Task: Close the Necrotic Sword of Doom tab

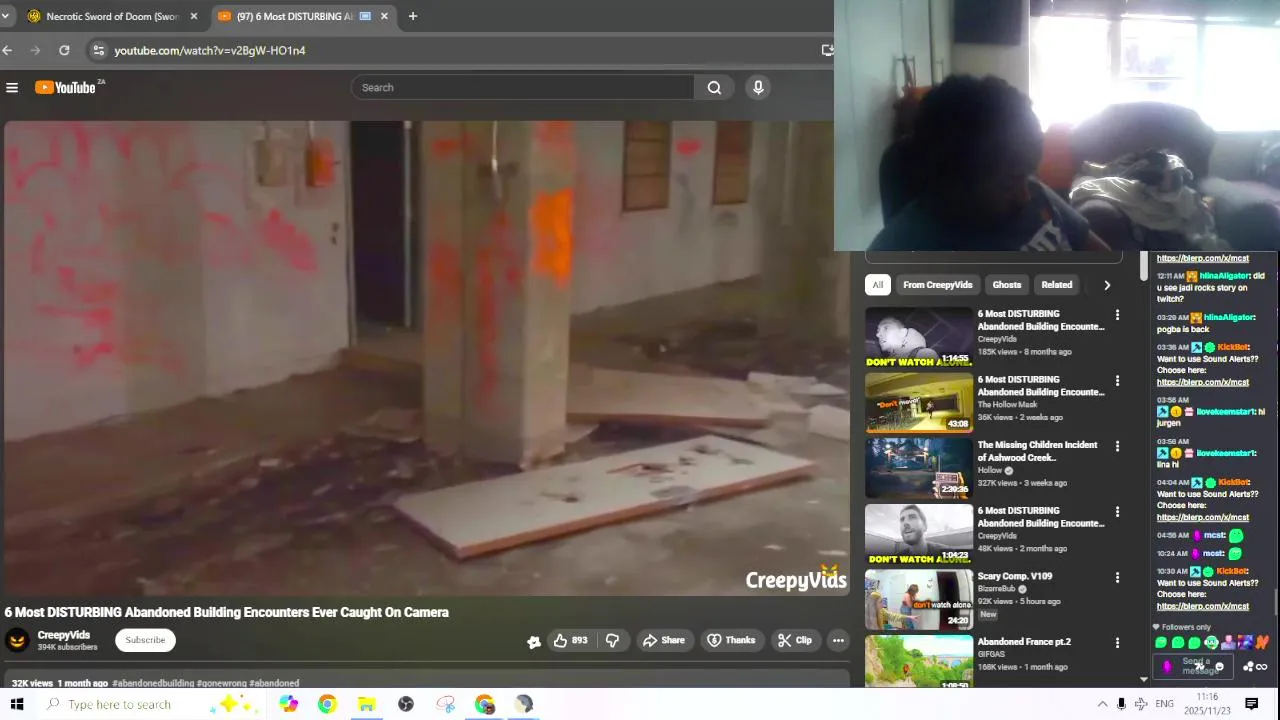Action: click(x=194, y=16)
